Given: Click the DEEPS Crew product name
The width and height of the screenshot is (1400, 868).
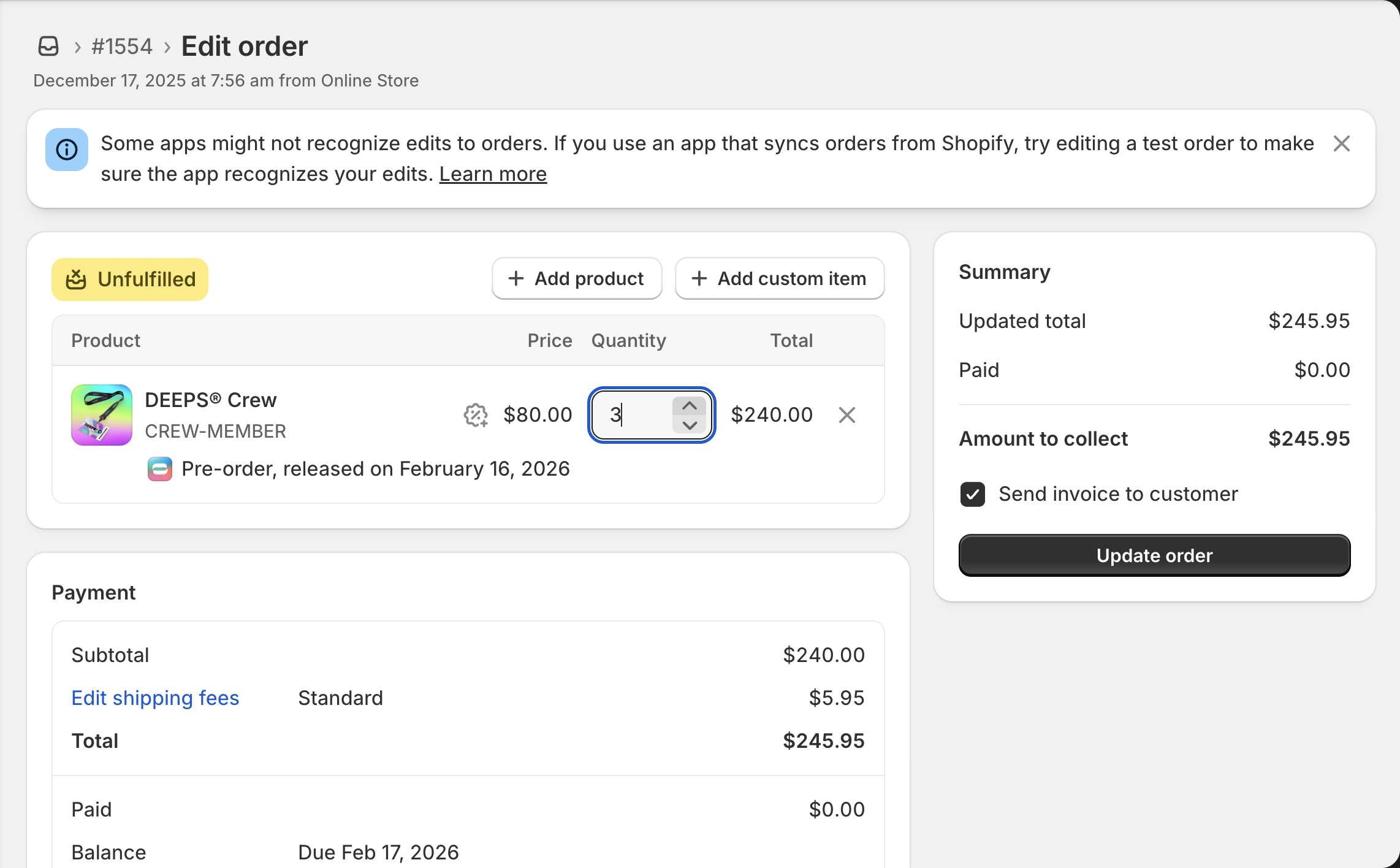Looking at the screenshot, I should (210, 400).
